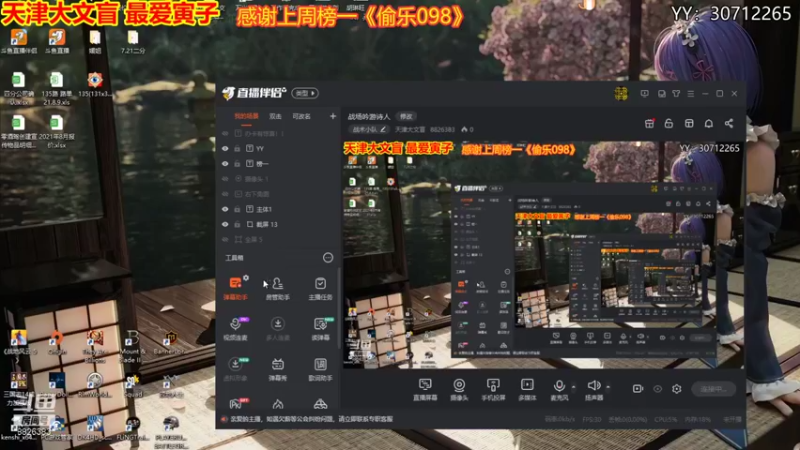Open the skin shirt icon

click(x=676, y=94)
